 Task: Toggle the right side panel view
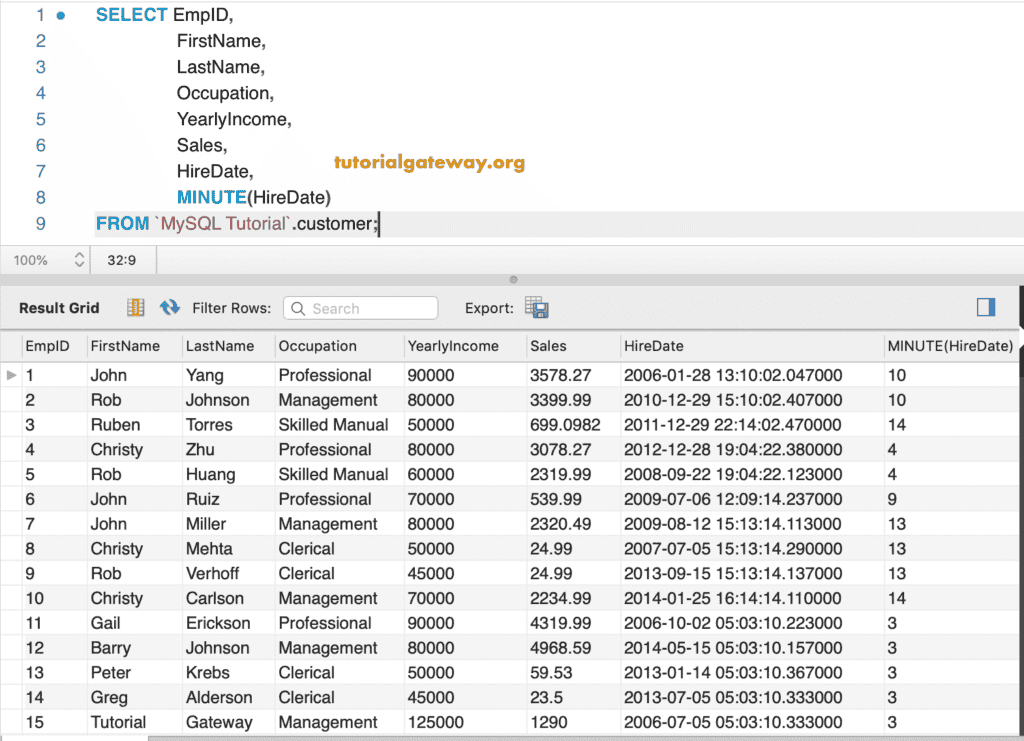(x=986, y=307)
